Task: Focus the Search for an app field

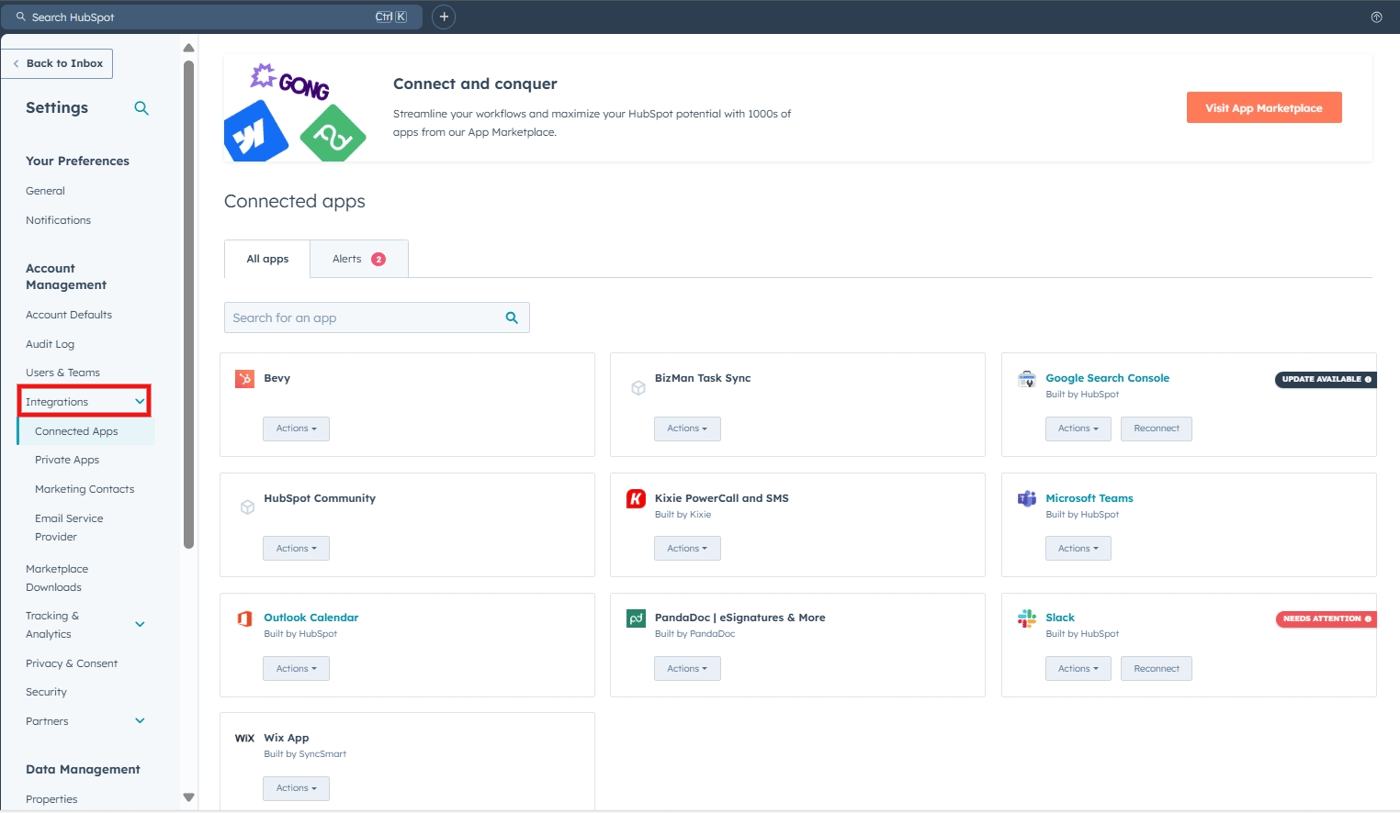Action: coord(377,318)
